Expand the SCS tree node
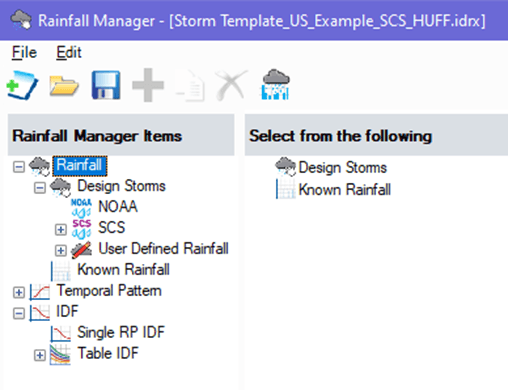 click(x=61, y=229)
